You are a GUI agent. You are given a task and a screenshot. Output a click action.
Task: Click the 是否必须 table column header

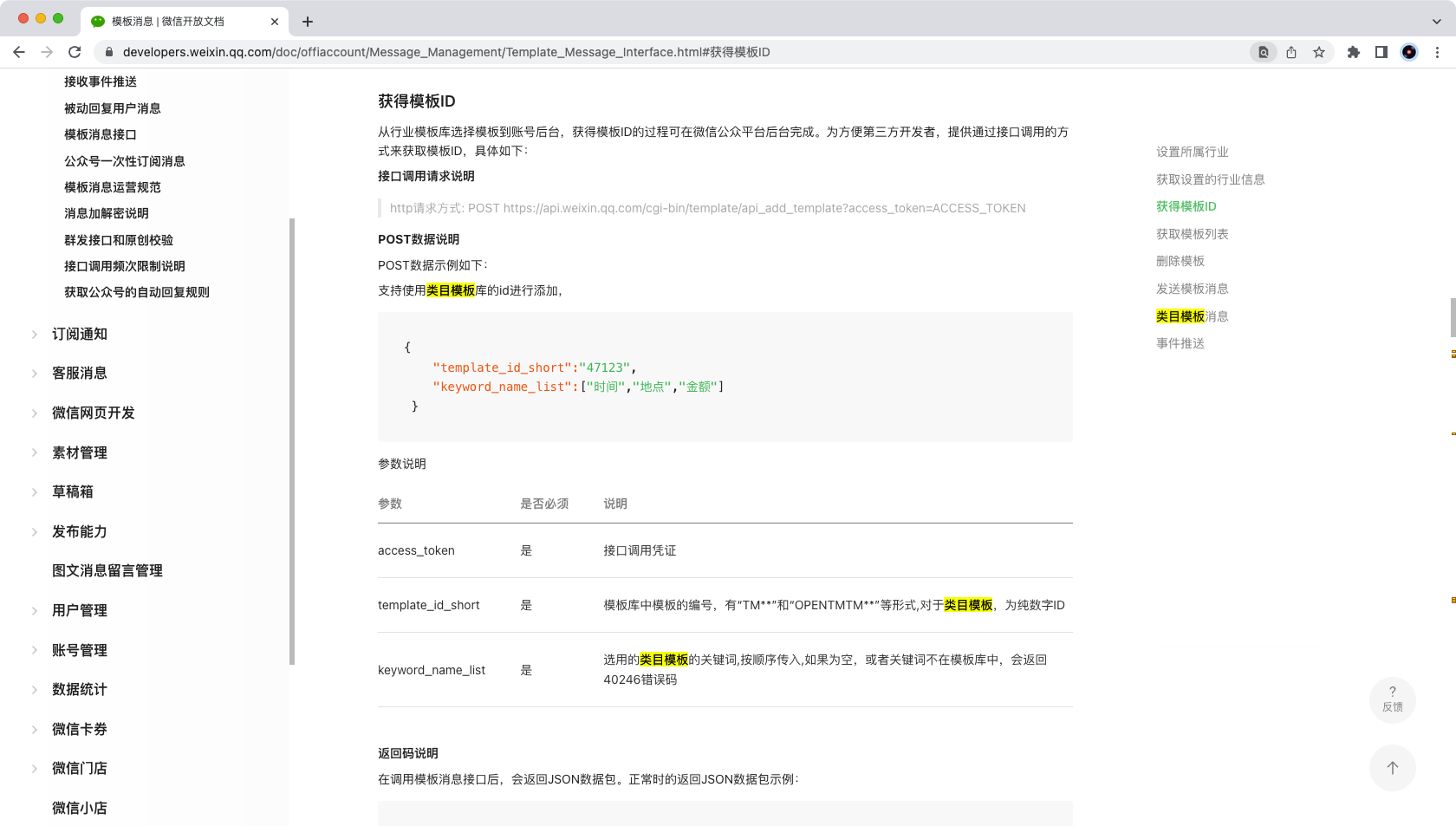[x=544, y=504]
